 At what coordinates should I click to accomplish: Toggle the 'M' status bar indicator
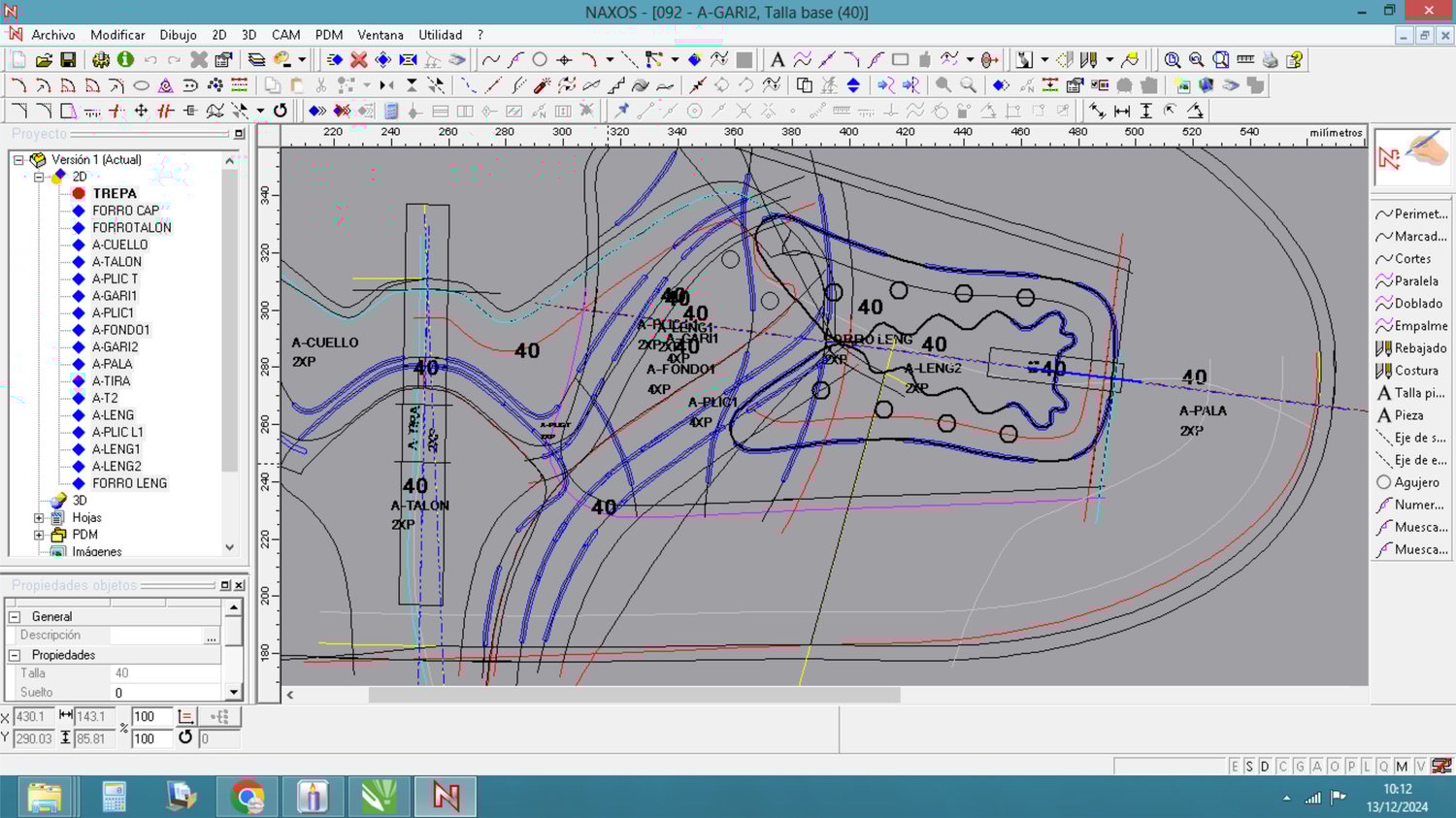click(x=1402, y=767)
